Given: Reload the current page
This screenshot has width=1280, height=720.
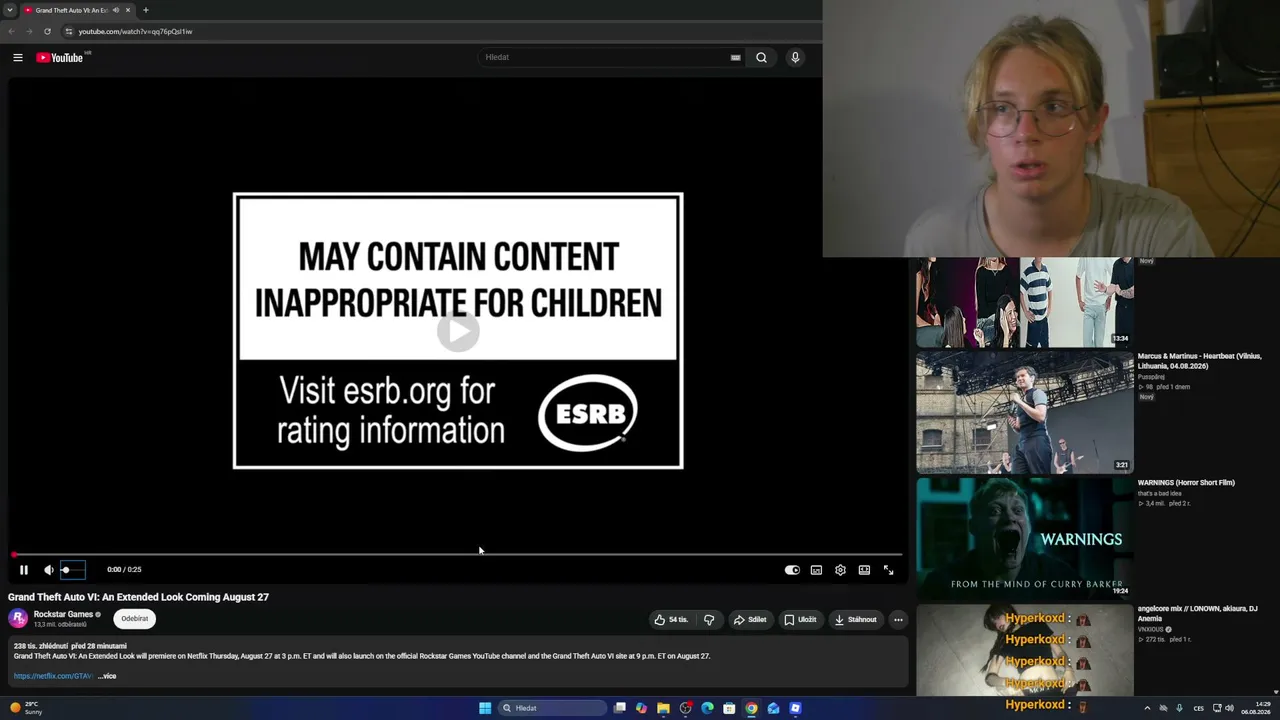Looking at the screenshot, I should tap(47, 31).
